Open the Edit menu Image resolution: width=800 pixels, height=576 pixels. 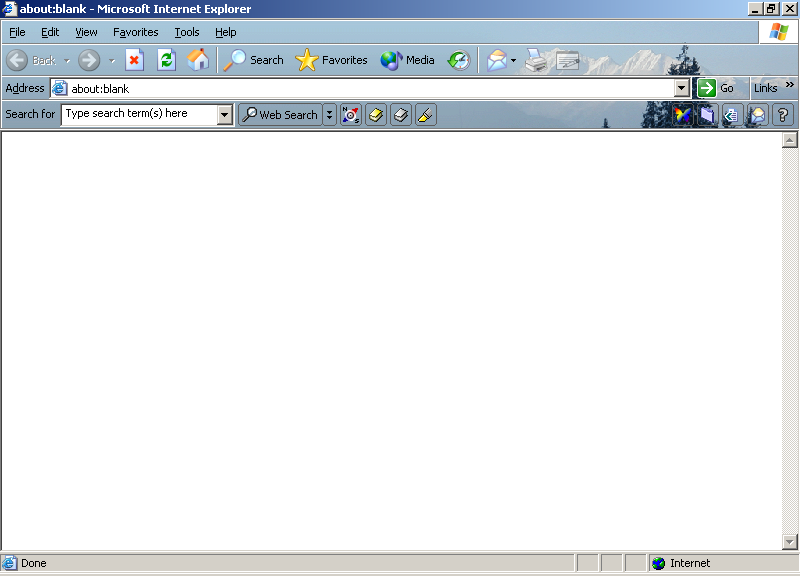50,32
